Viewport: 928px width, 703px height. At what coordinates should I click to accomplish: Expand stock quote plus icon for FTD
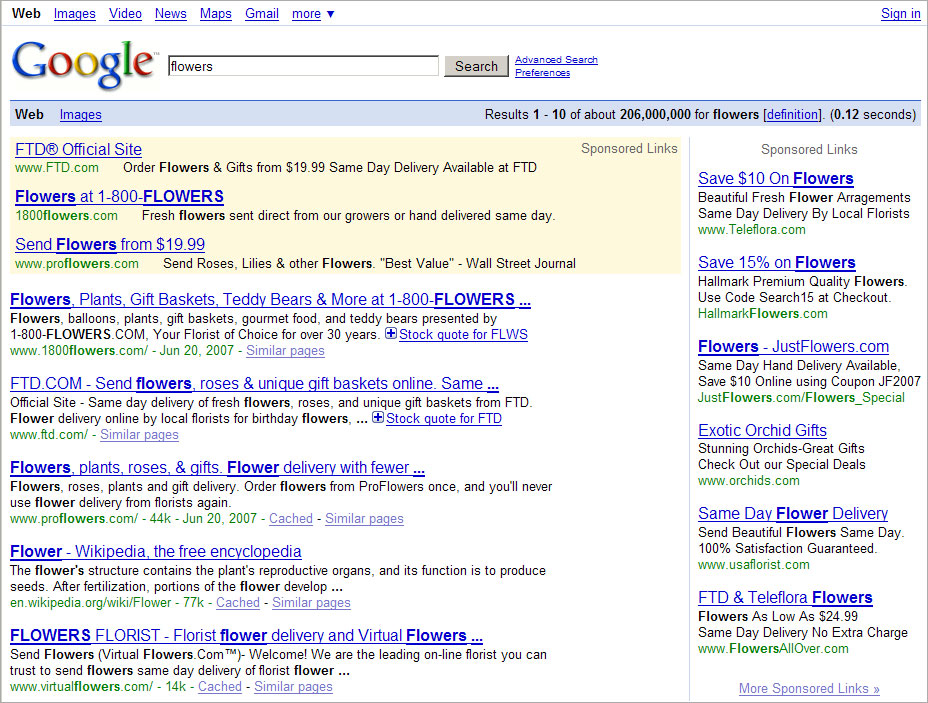point(377,418)
